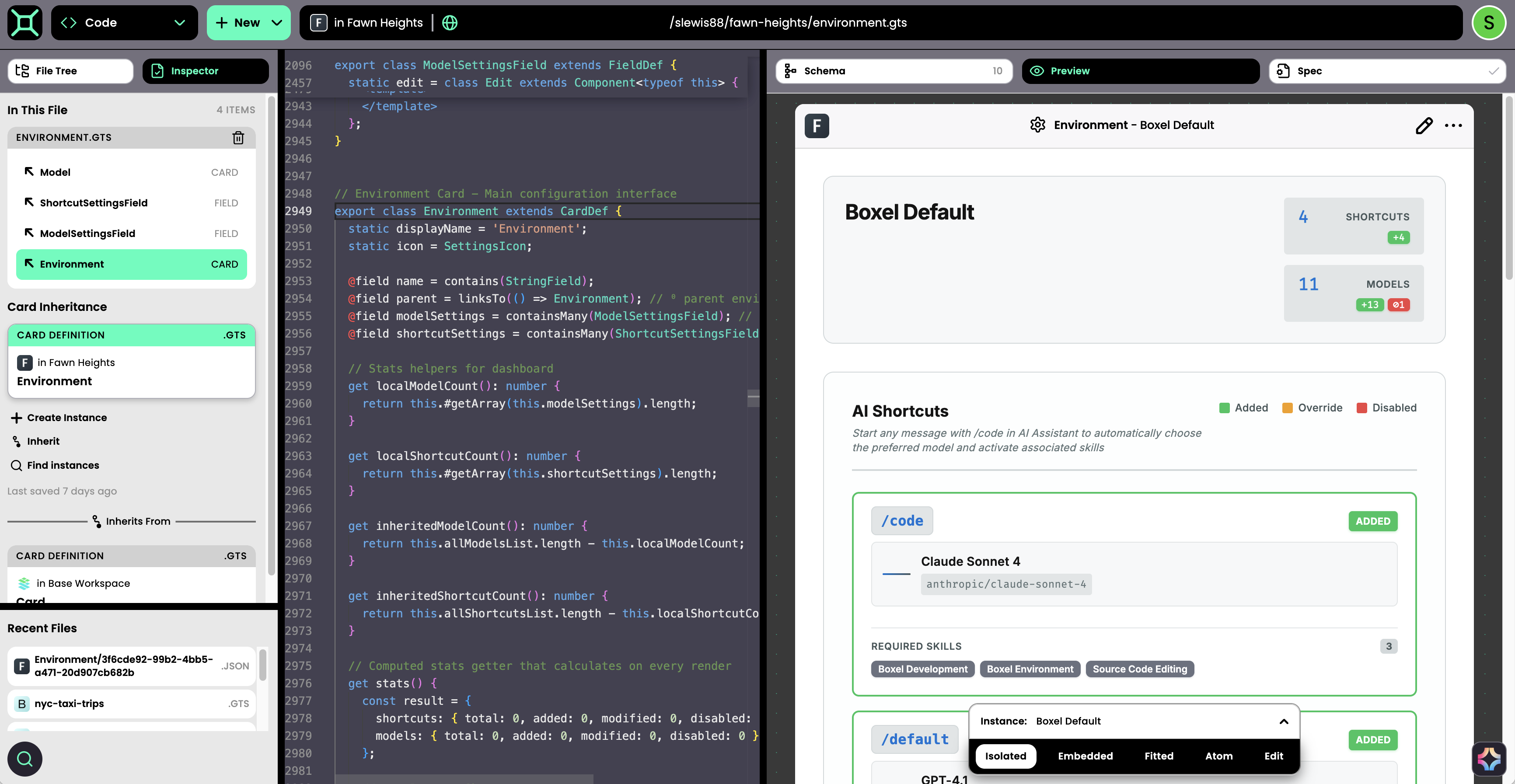
Task: Click the file path URL field
Action: tap(788, 22)
